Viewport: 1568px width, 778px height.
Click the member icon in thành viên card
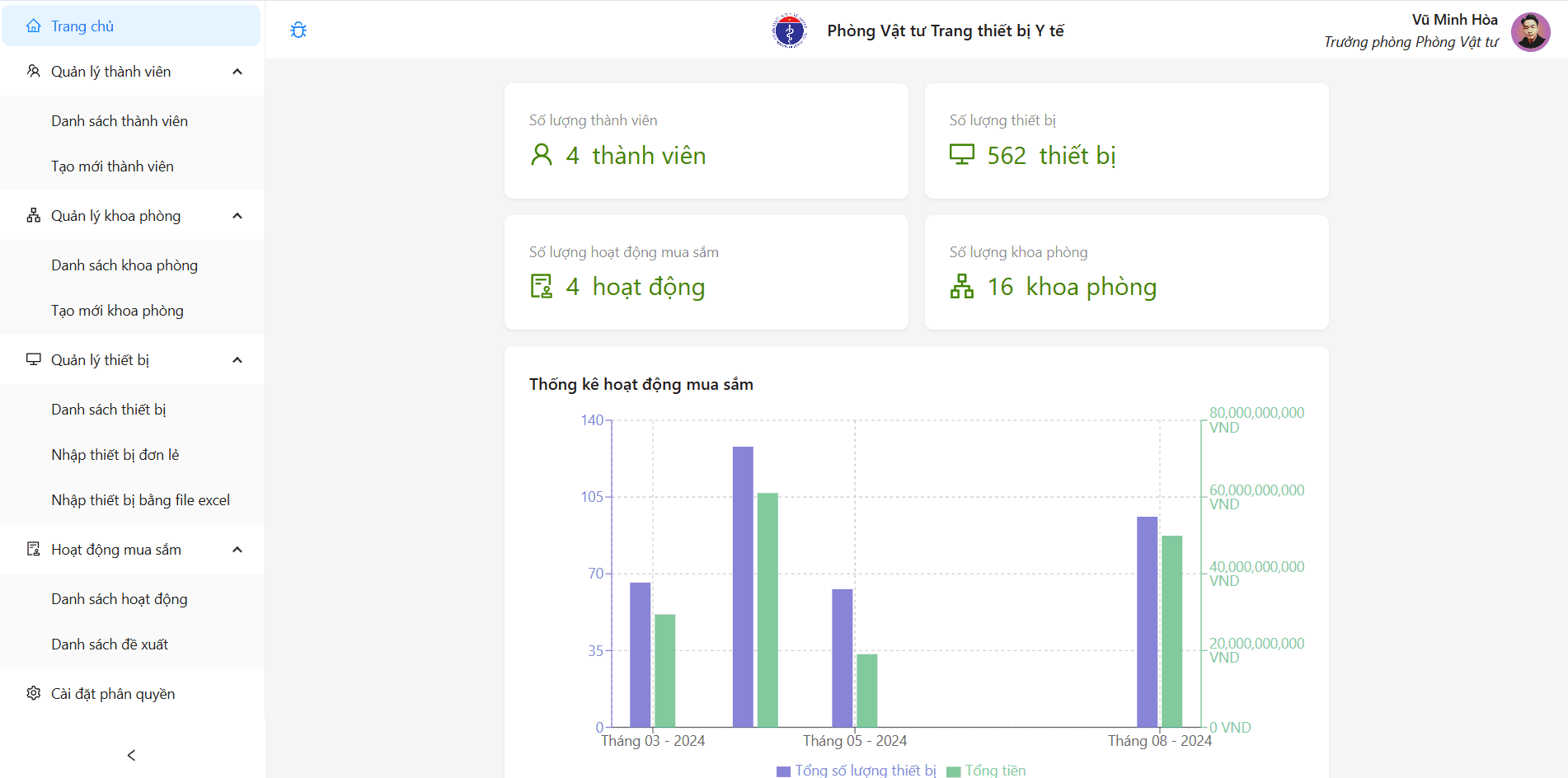pos(542,155)
